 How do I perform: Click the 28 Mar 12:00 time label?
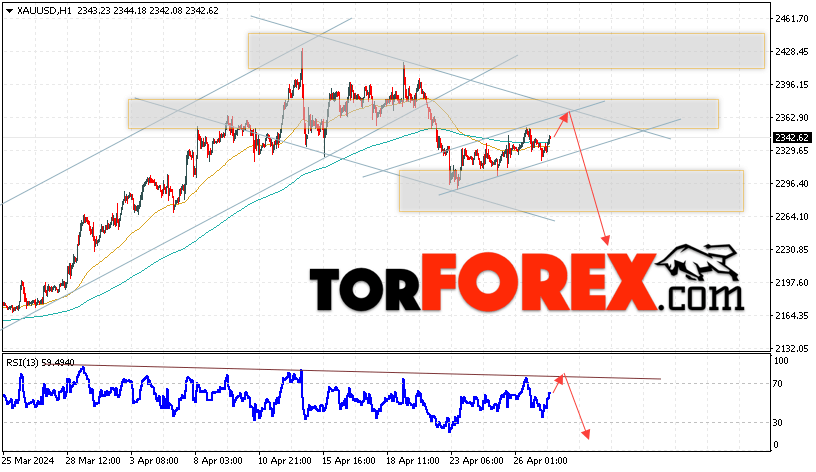(93, 461)
